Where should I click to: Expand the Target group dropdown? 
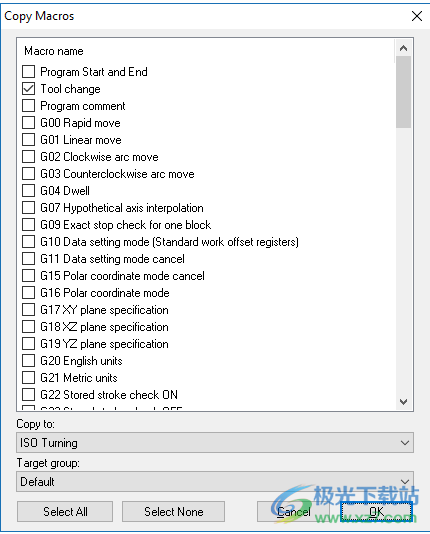[x=215, y=482]
